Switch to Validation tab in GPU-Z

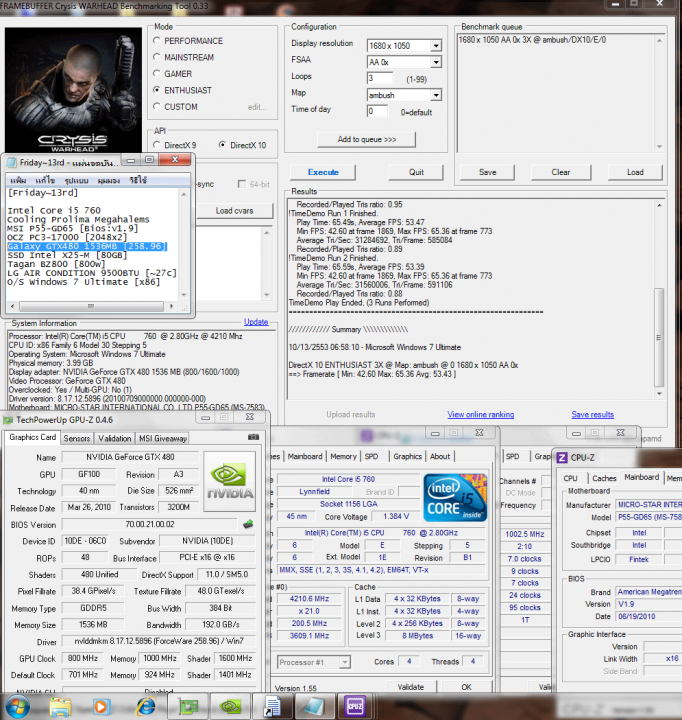114,439
